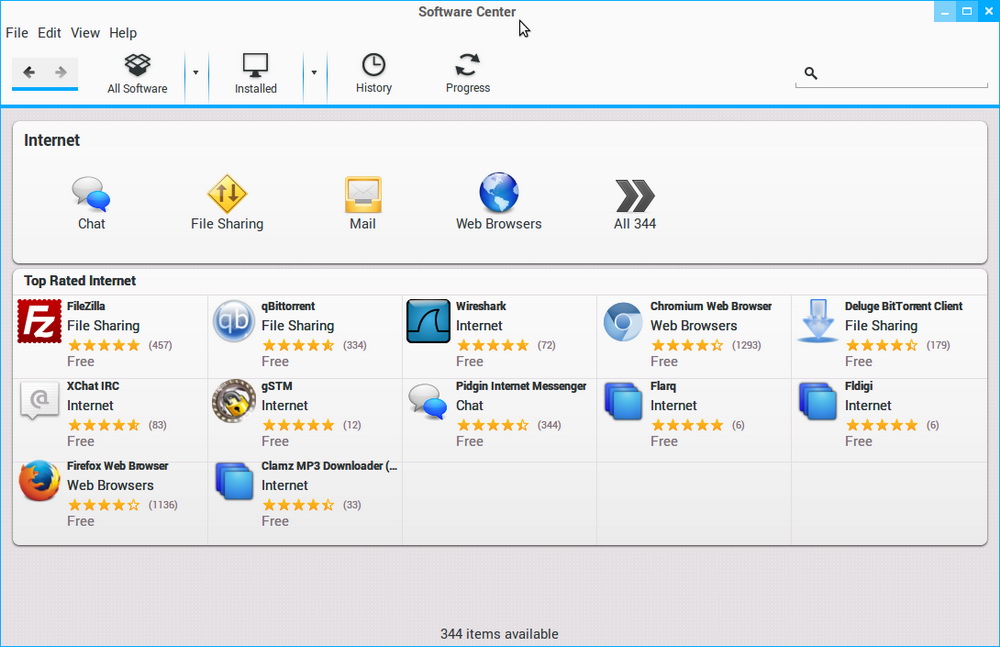1000x647 pixels.
Task: Open the Edit menu
Action: (49, 33)
